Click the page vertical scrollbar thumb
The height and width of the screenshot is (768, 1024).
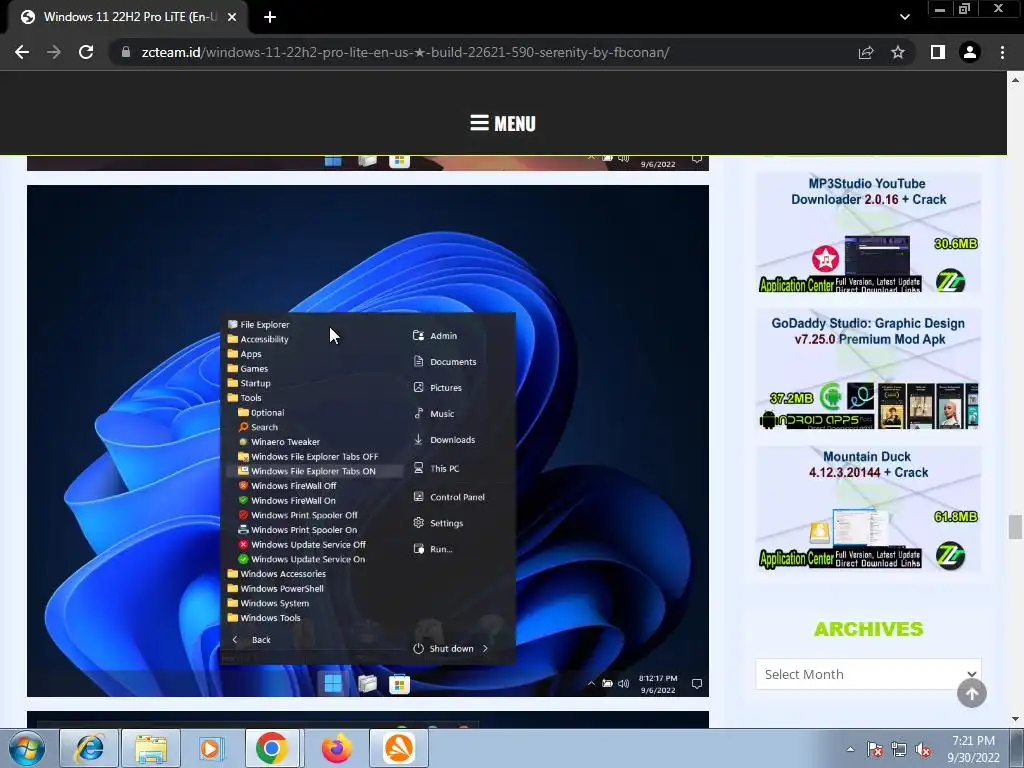pyautogui.click(x=1015, y=526)
